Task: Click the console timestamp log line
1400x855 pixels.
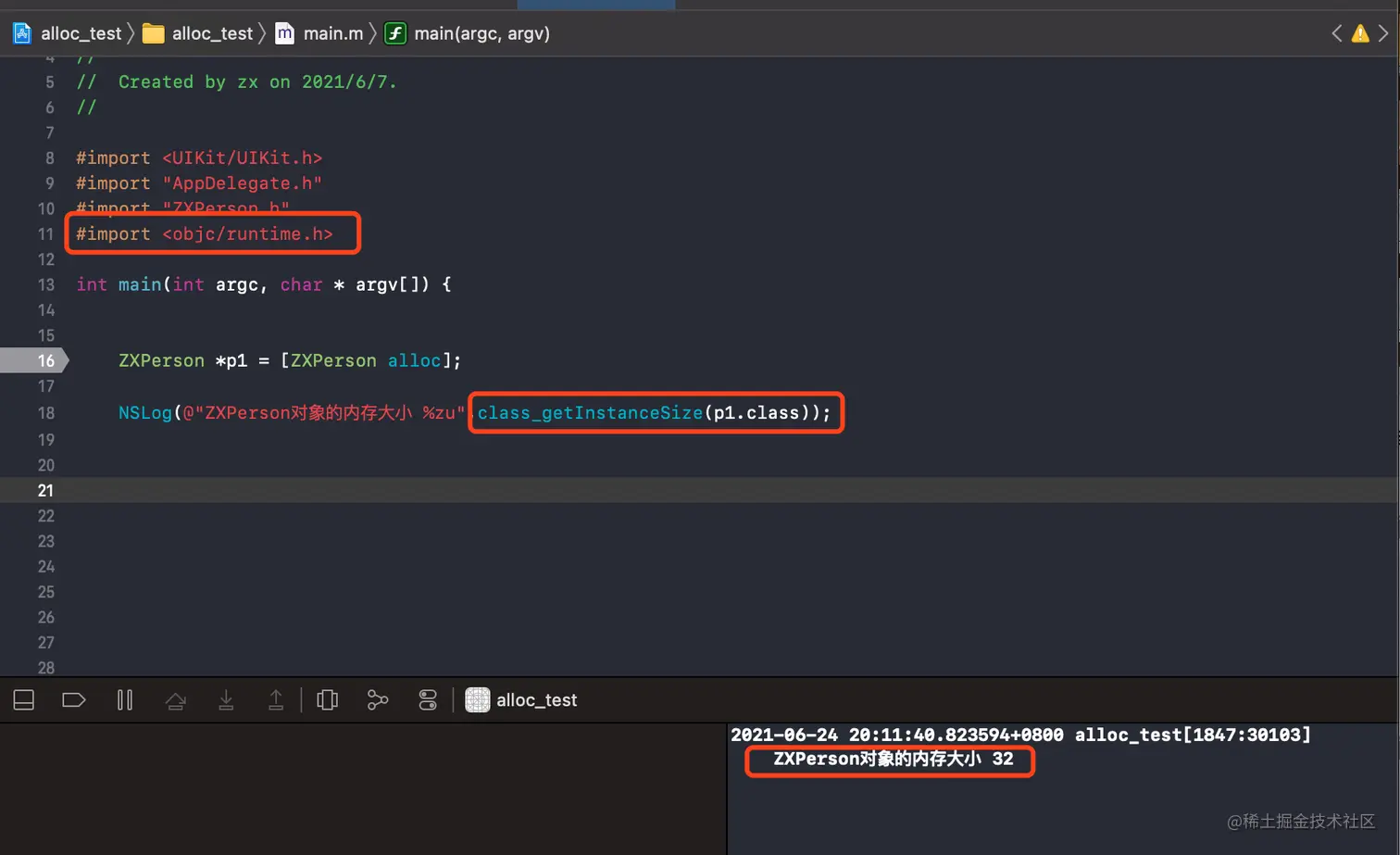Action: pyautogui.click(x=1020, y=735)
